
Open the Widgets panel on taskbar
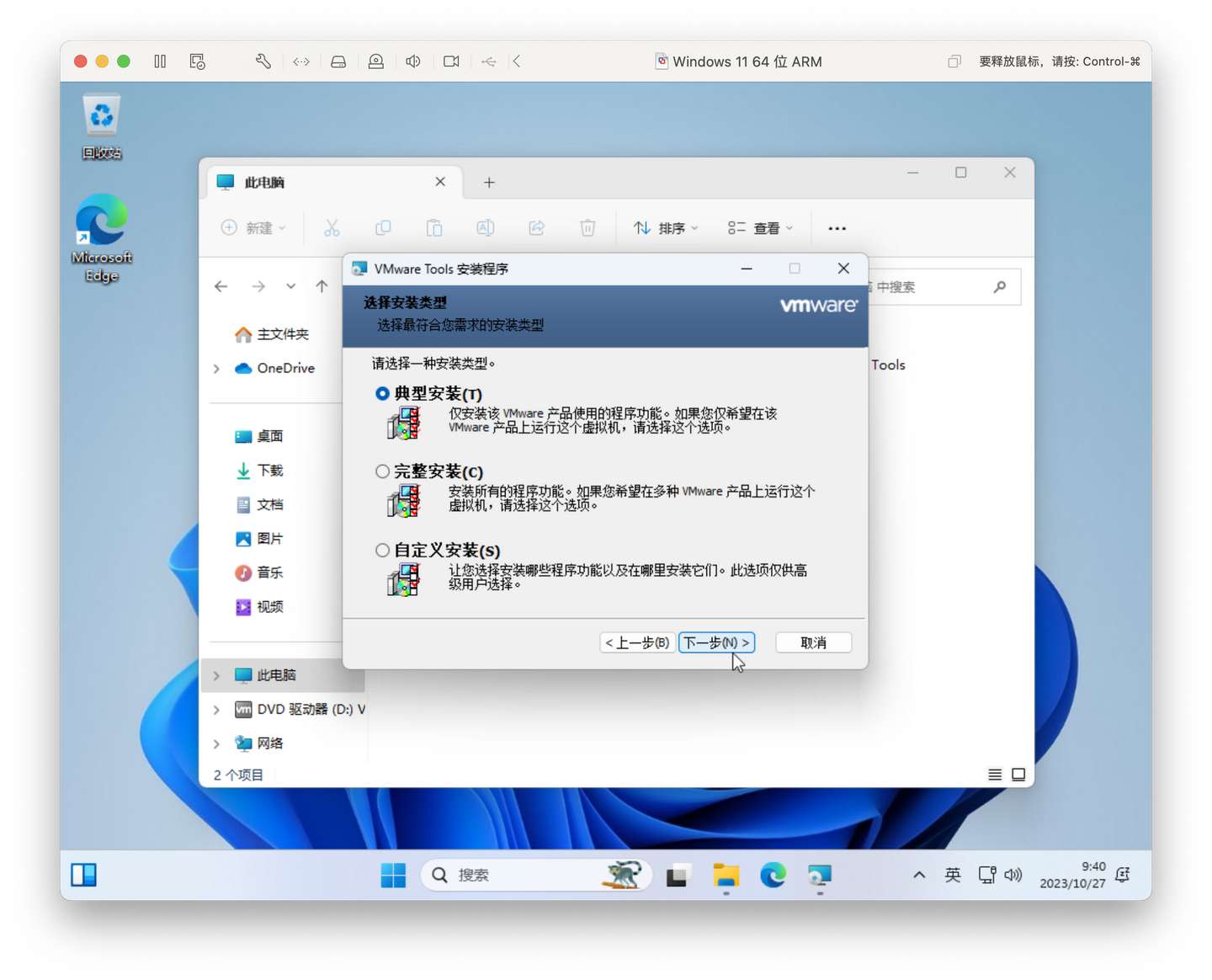[x=84, y=875]
